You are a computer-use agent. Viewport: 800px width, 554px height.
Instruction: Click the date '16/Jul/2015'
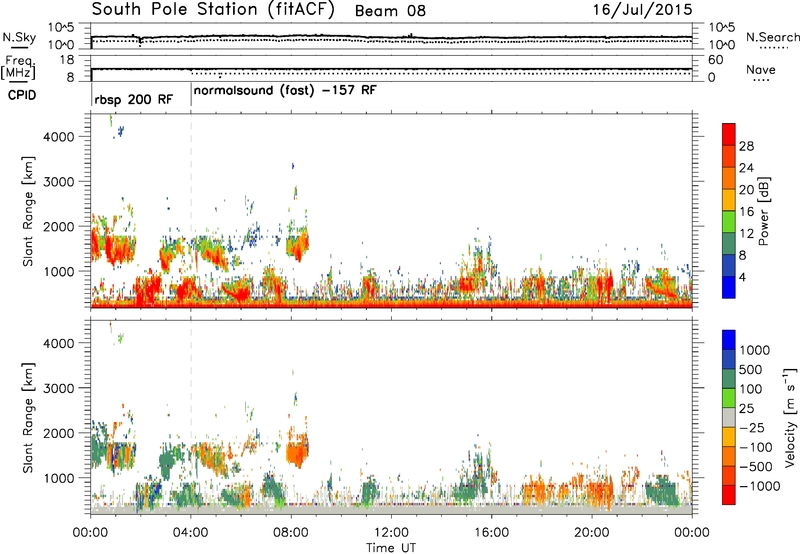tap(642, 9)
